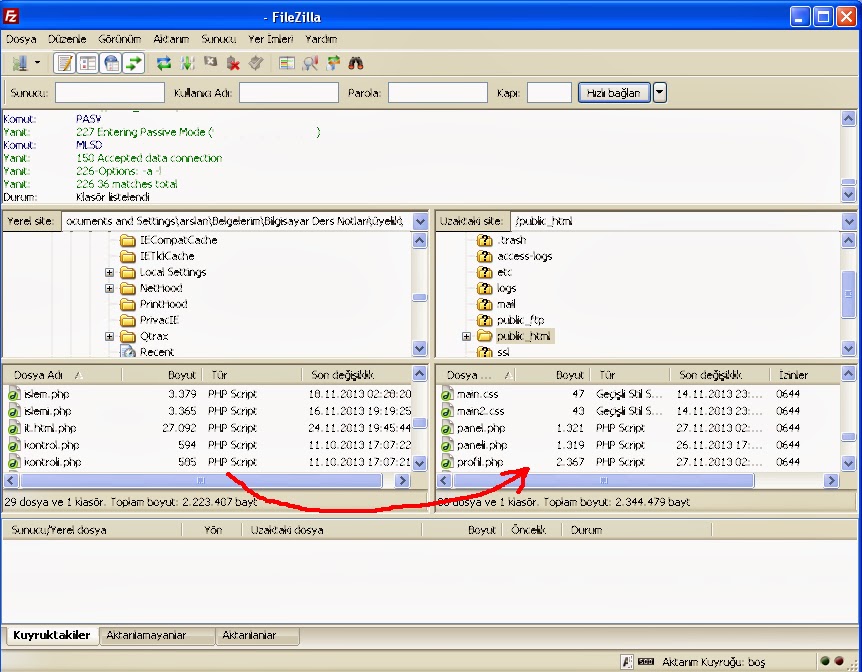
Task: Click the Hızlı bağlan button
Action: click(614, 92)
